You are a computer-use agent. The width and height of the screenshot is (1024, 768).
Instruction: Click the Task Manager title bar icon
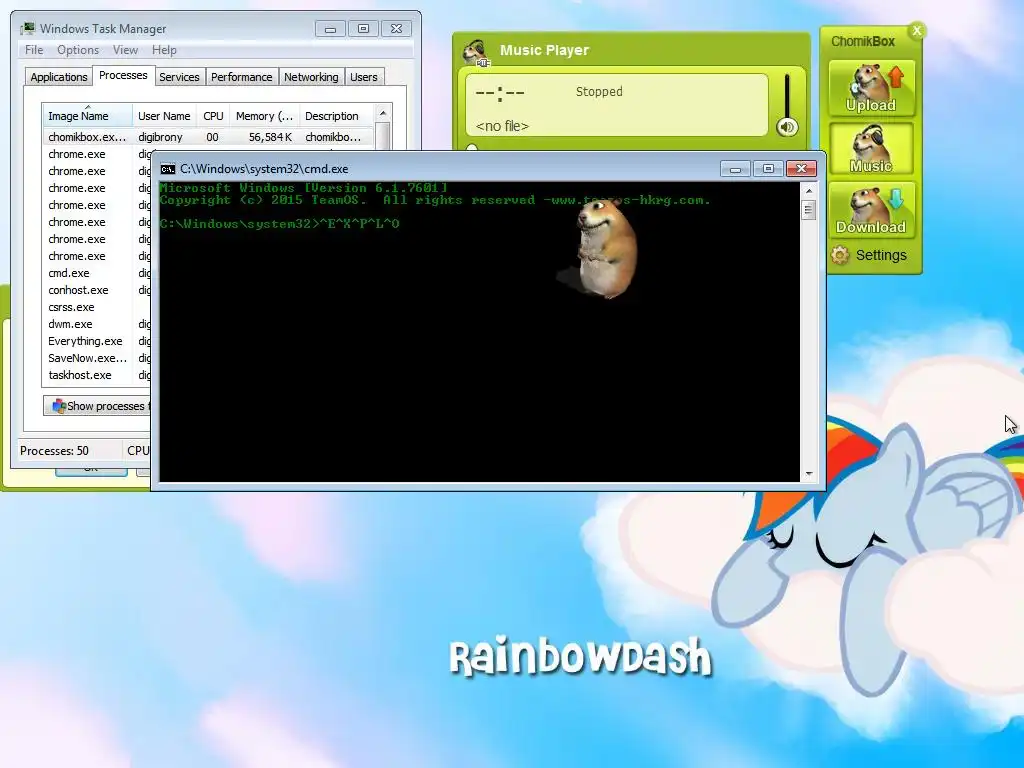(x=27, y=29)
